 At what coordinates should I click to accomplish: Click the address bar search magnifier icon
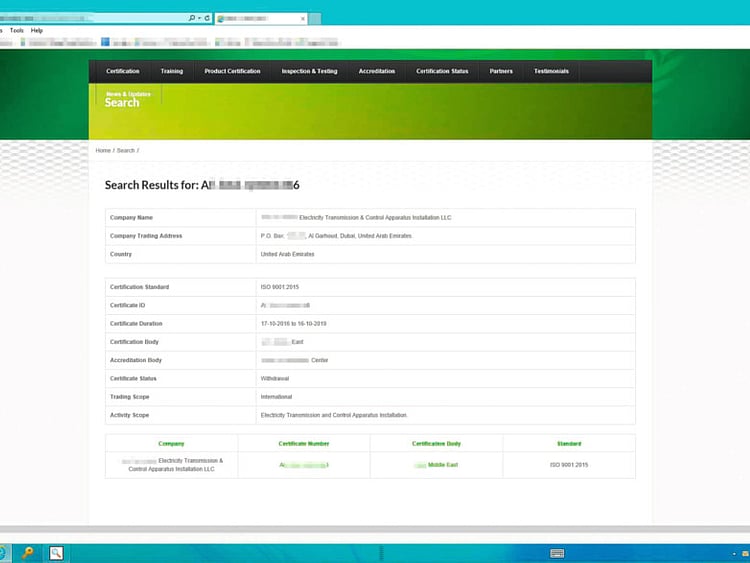pyautogui.click(x=191, y=18)
